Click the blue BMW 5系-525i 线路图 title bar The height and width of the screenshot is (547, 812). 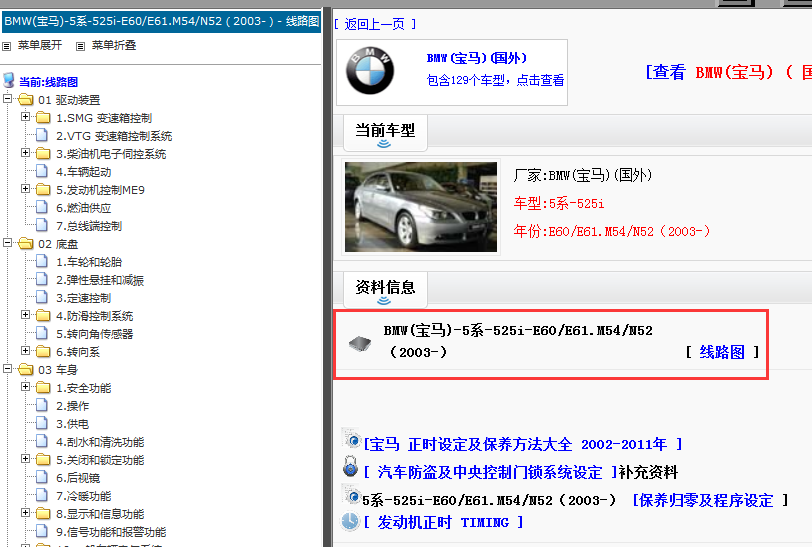click(x=162, y=22)
